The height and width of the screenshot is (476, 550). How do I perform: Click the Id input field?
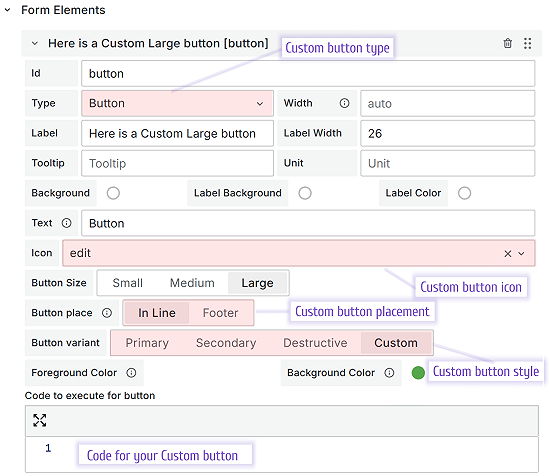(x=308, y=73)
